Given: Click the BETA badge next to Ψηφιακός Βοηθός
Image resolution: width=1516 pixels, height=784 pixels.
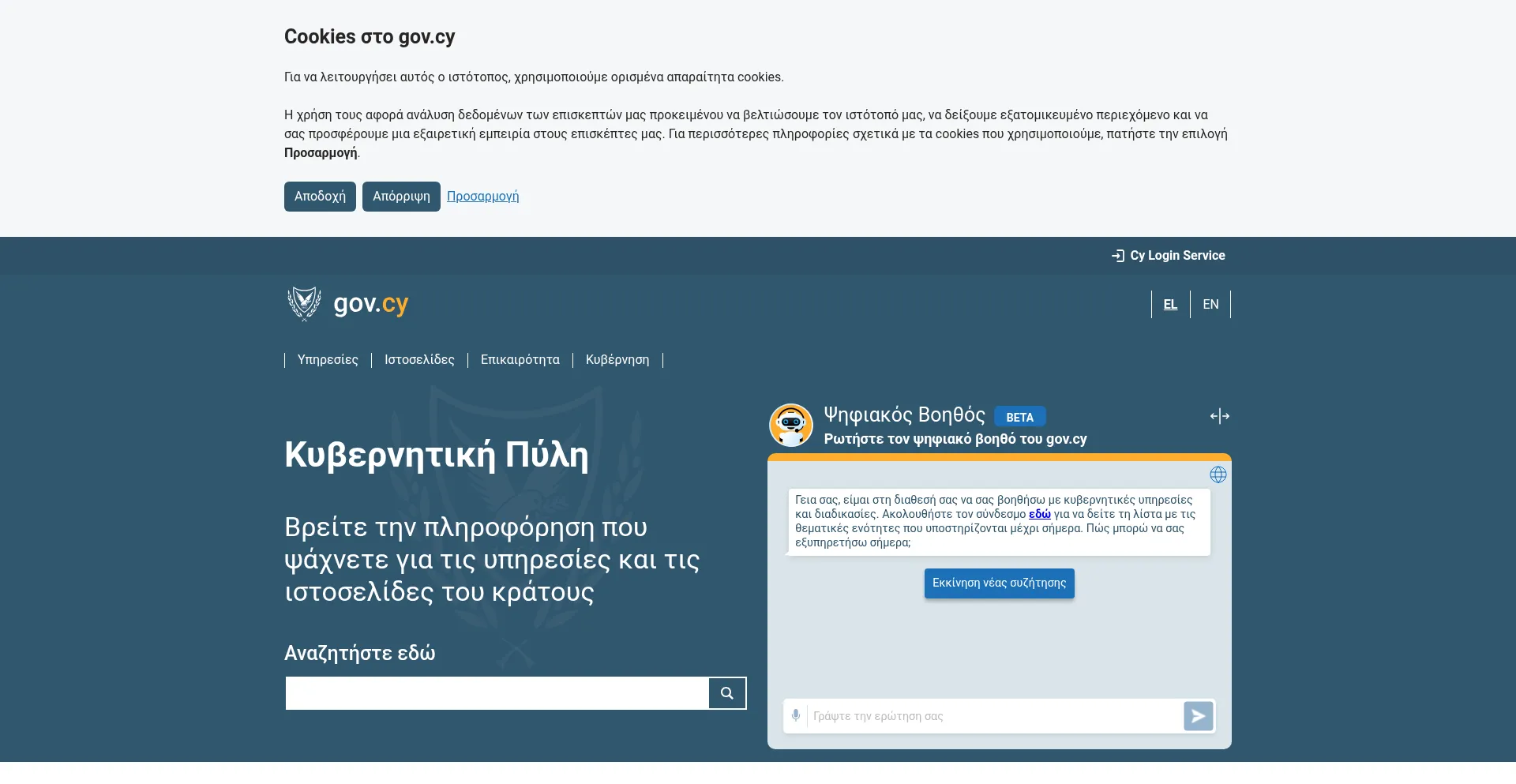Looking at the screenshot, I should 1019,417.
